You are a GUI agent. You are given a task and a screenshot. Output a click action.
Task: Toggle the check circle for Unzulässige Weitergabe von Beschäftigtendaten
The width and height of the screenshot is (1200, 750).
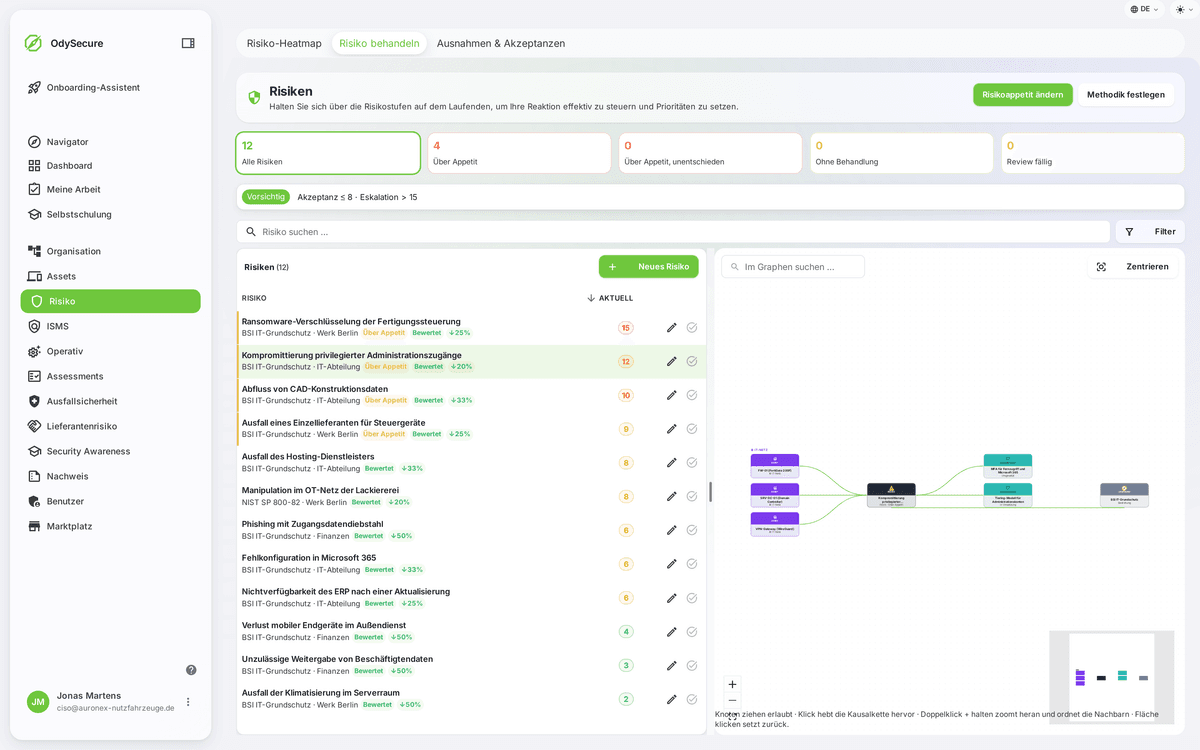pyautogui.click(x=692, y=665)
